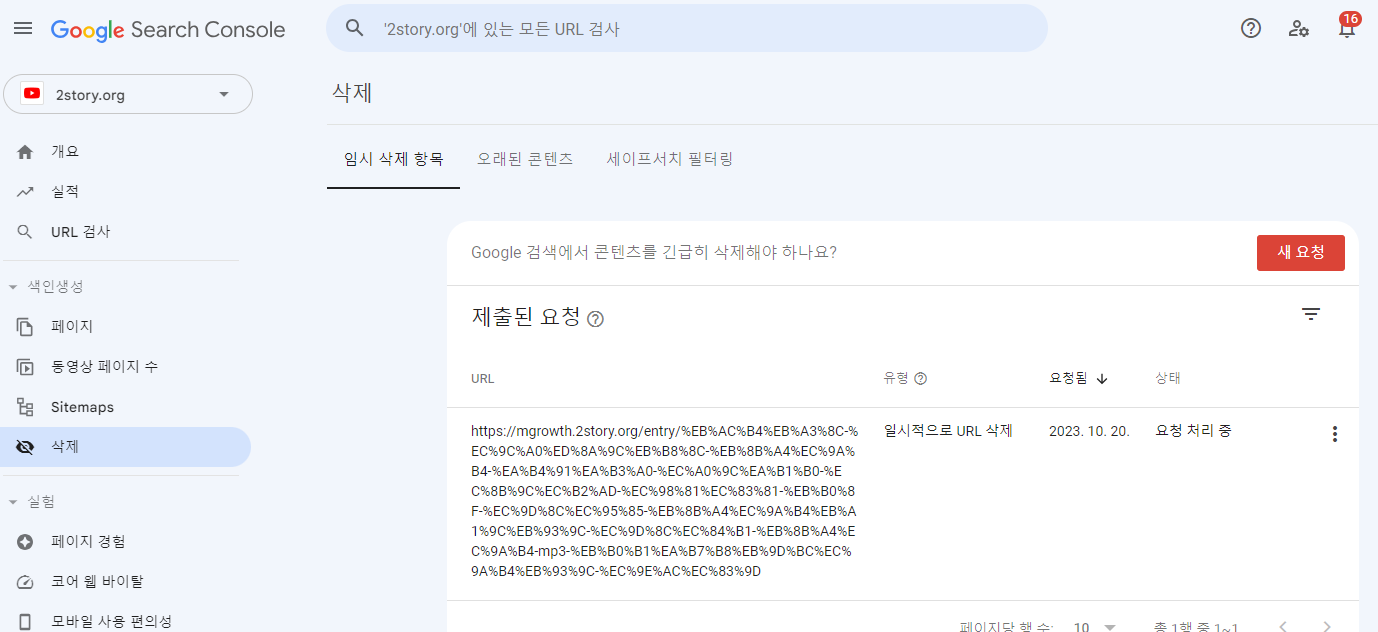The width and height of the screenshot is (1378, 632).
Task: Click the pages icon beside 페이지
Action: 26,327
